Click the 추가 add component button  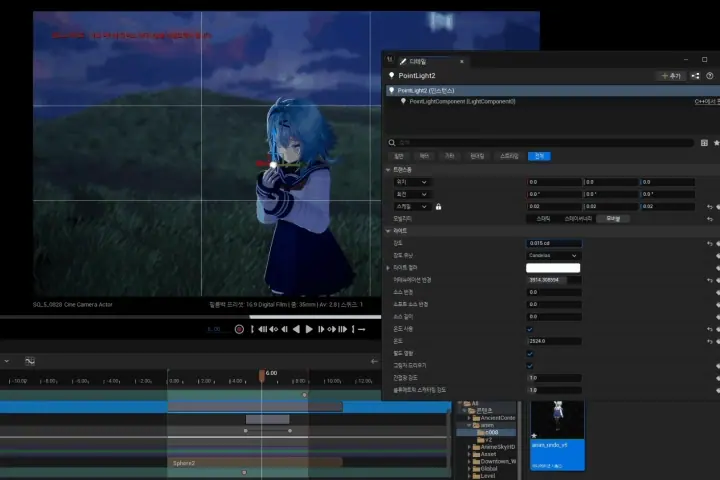tap(671, 76)
